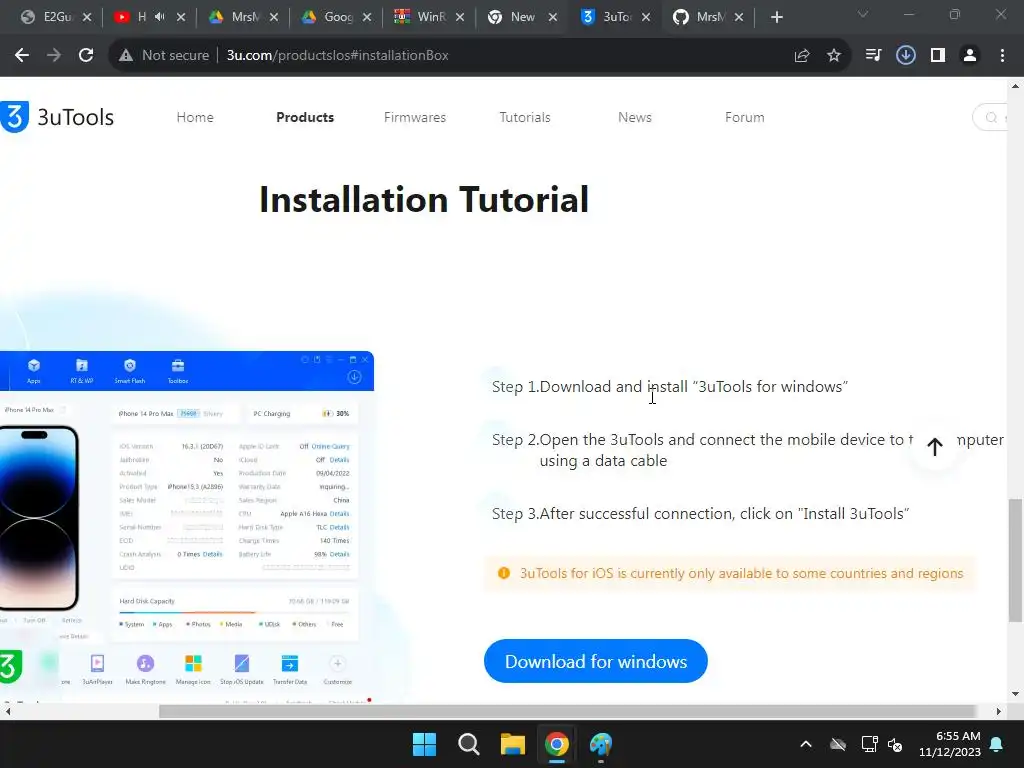Screen dimensions: 1024x768
Task: Open News page link
Action: 635,118
